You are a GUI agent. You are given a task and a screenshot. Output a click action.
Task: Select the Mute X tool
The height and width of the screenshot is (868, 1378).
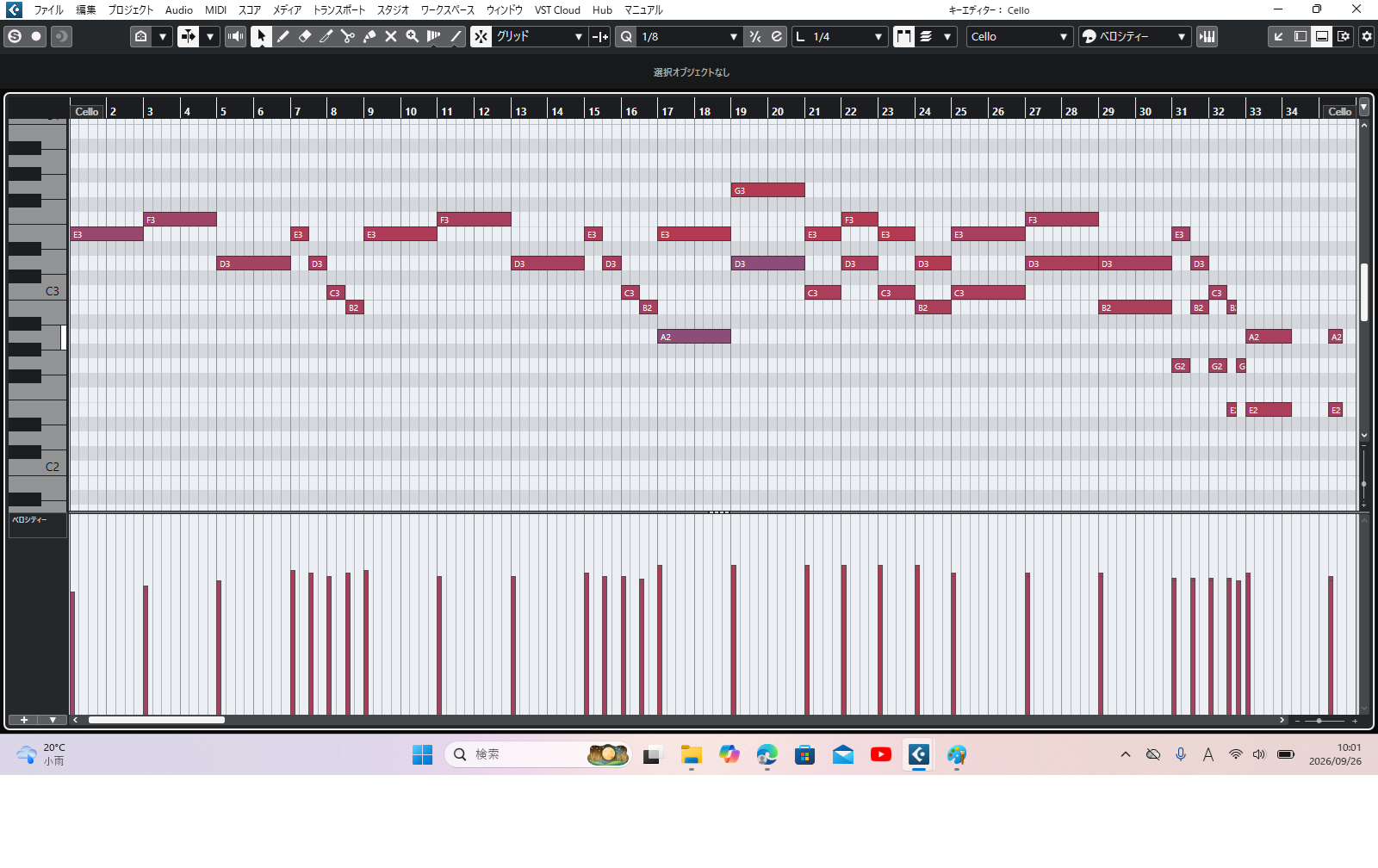(390, 36)
